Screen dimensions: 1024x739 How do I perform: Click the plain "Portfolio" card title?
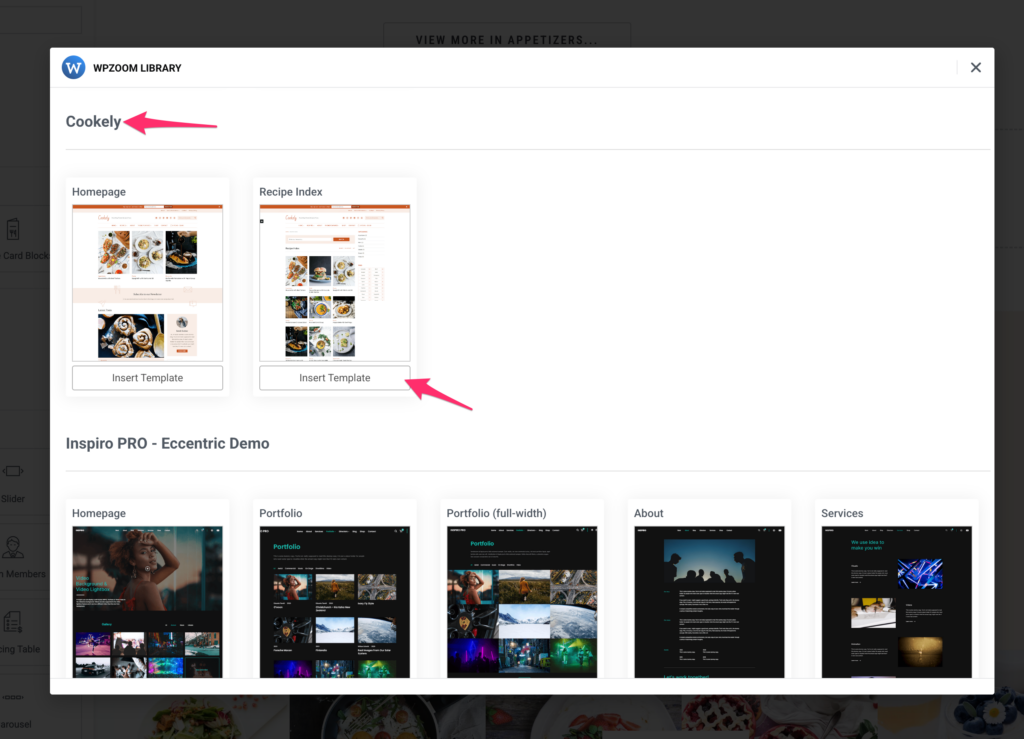point(281,513)
